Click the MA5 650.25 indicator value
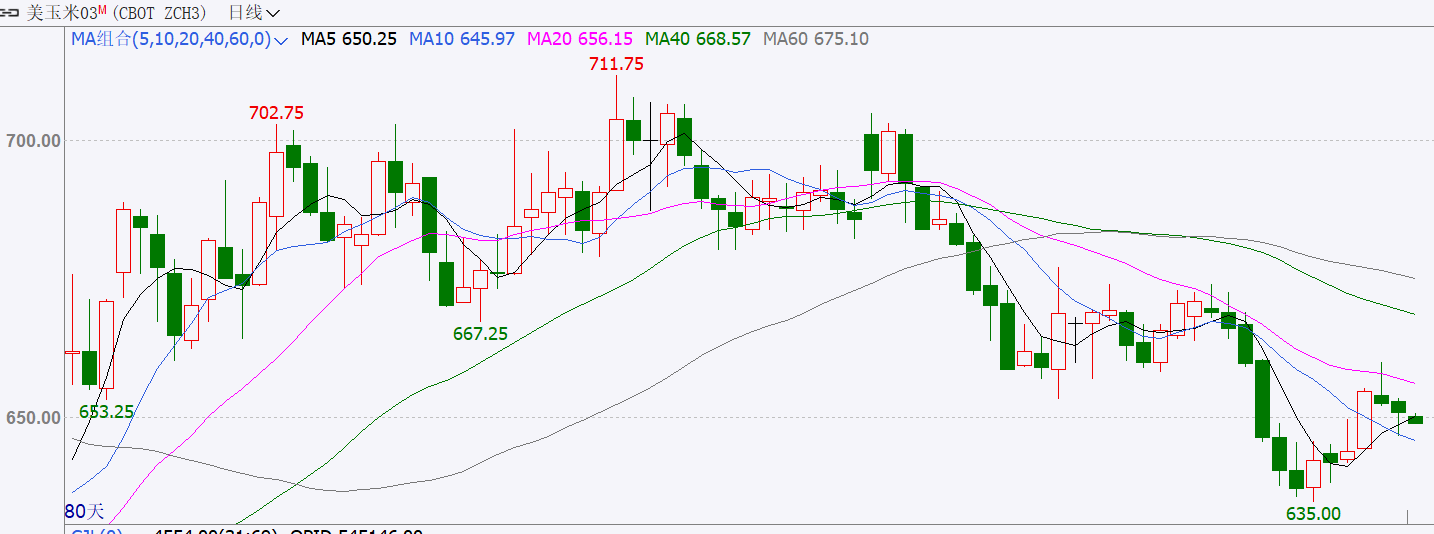This screenshot has width=1434, height=534. point(349,39)
